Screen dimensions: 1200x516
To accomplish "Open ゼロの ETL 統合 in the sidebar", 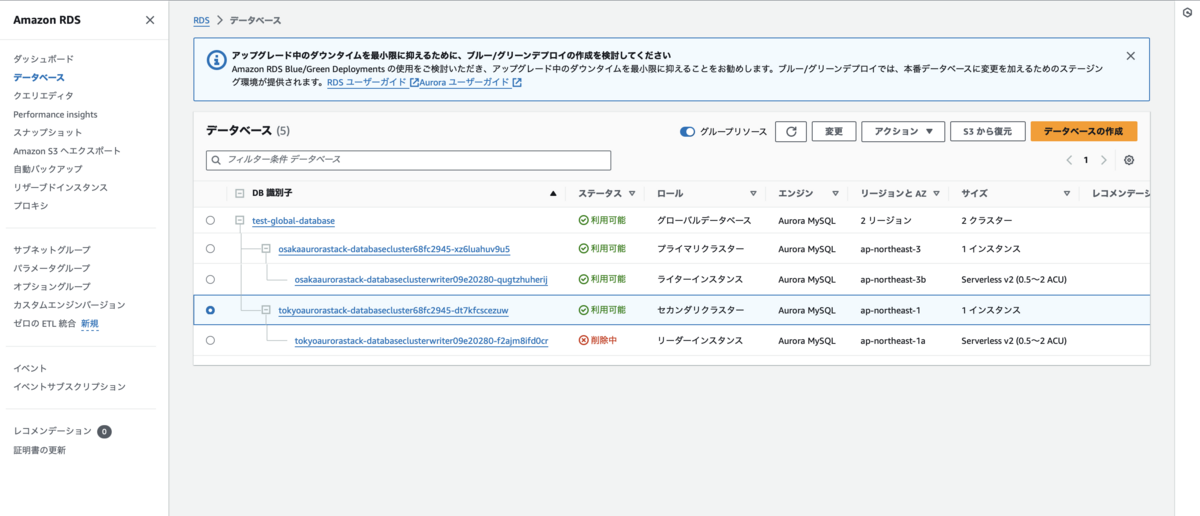I will pos(45,323).
